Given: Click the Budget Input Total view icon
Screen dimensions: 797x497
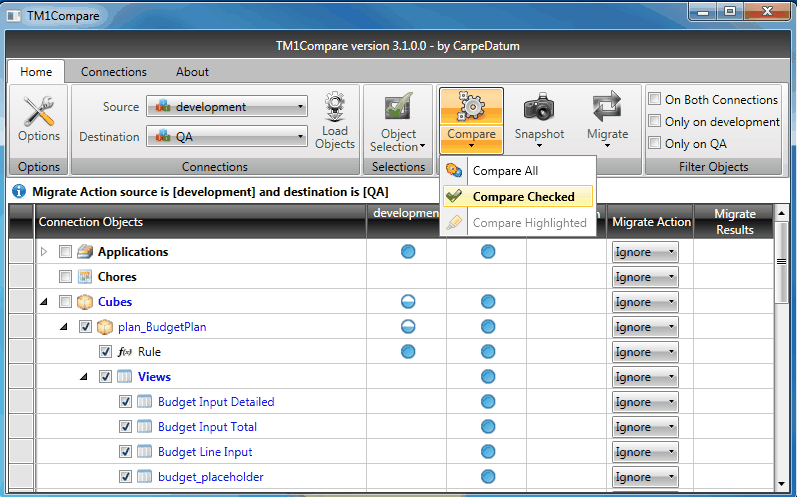Looking at the screenshot, I should (144, 426).
